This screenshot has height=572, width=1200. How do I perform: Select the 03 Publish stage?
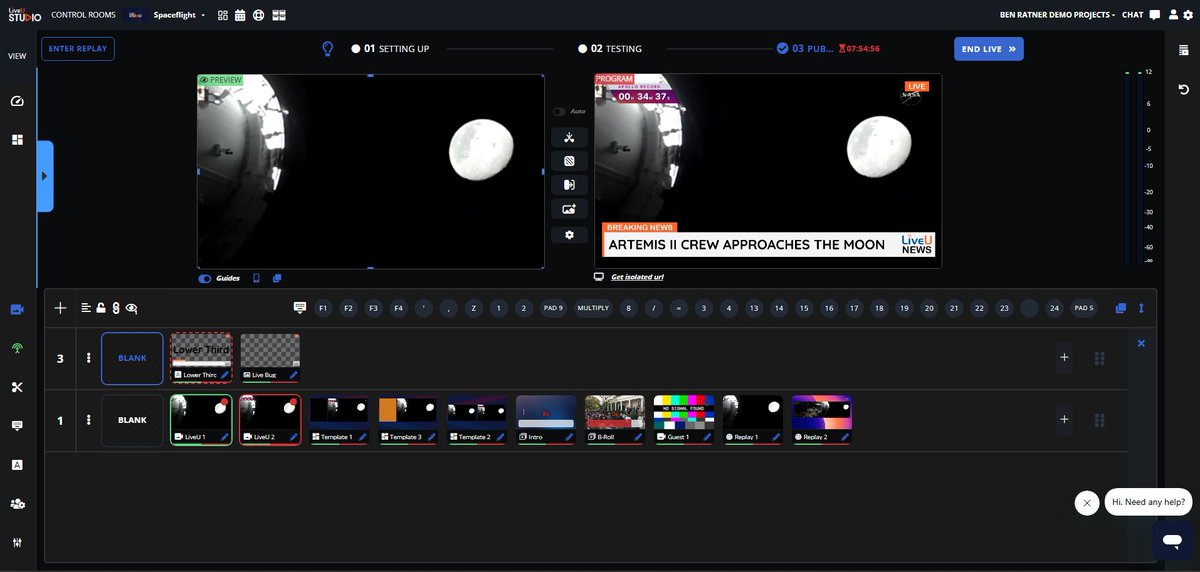tap(805, 48)
